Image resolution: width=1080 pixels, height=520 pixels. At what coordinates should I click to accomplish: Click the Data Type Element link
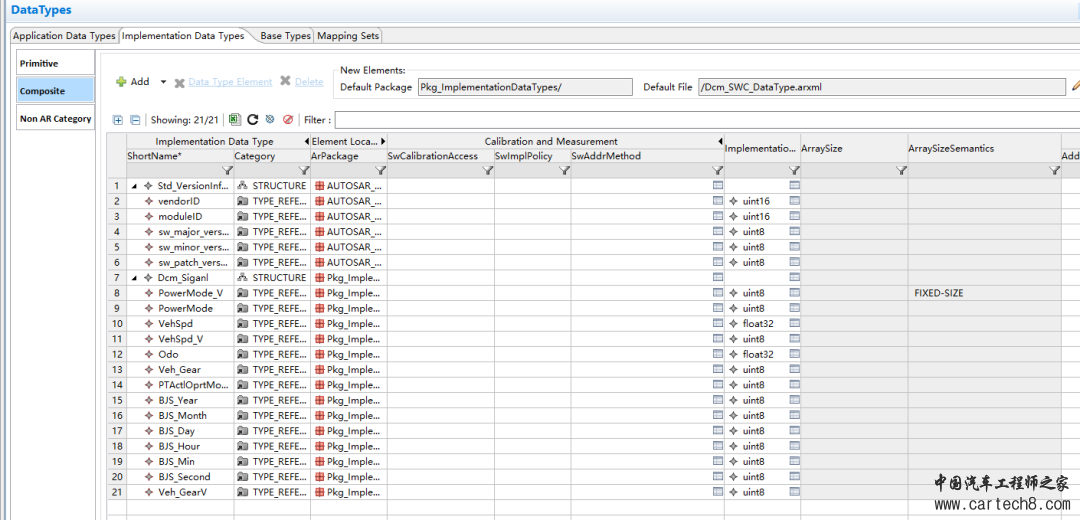(x=230, y=82)
